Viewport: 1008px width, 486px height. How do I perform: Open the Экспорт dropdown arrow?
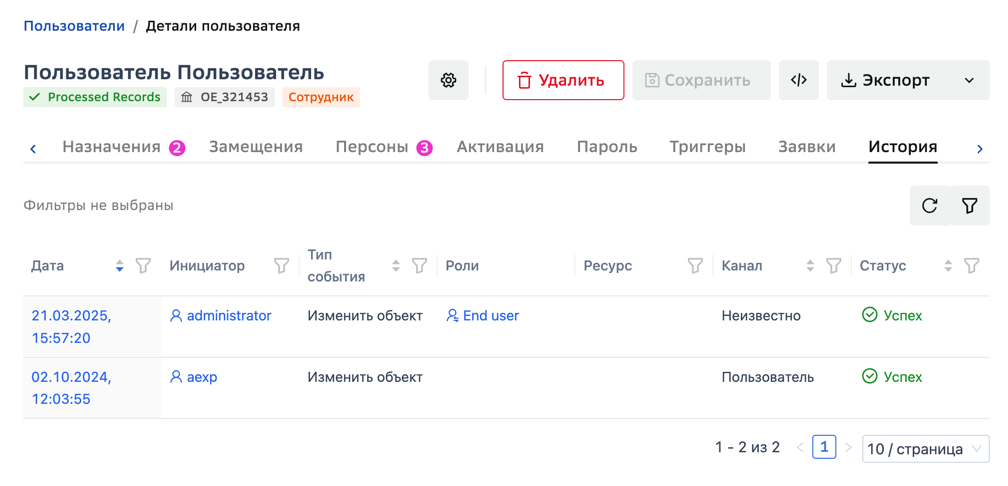tap(970, 80)
